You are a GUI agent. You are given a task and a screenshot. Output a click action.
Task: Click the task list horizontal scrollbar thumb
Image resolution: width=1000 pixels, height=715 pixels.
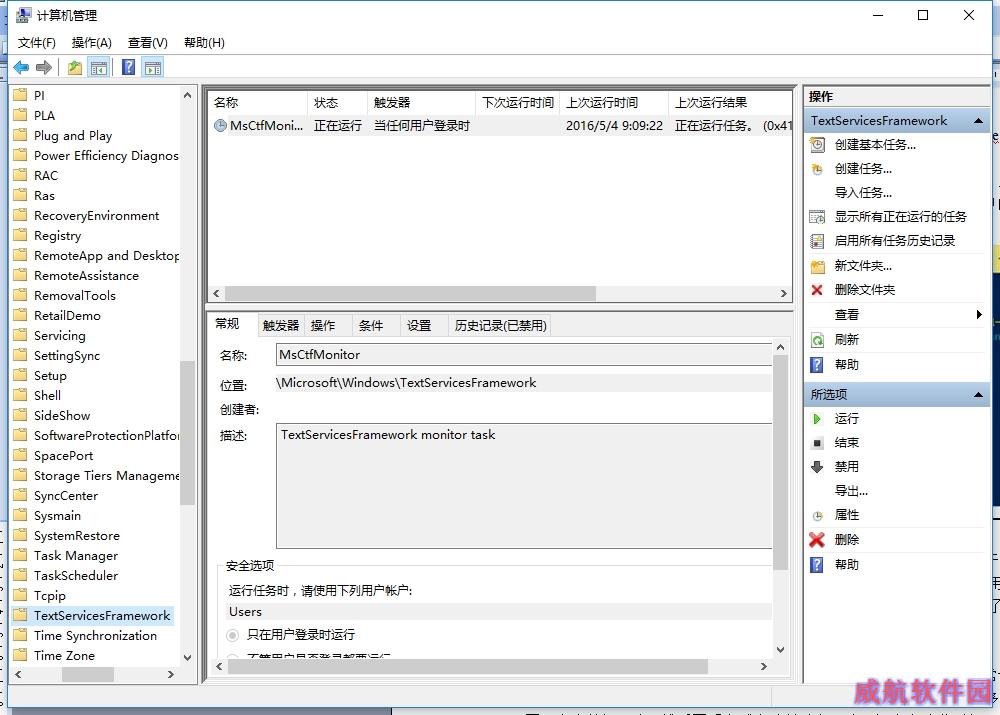point(411,293)
